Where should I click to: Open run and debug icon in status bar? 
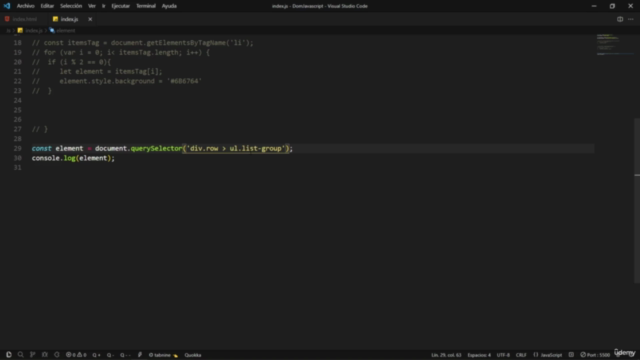45,355
